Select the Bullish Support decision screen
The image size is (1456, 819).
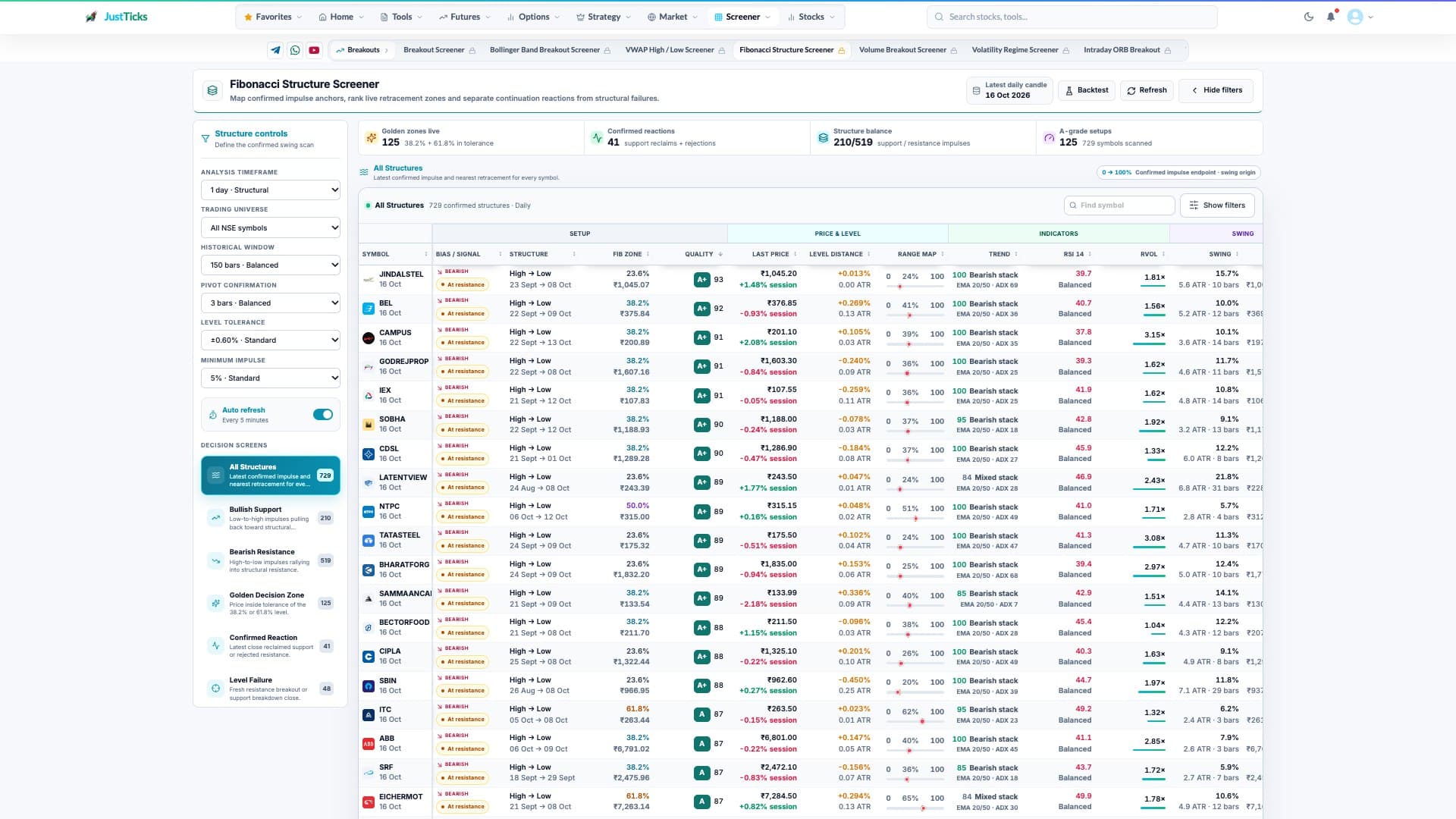271,519
